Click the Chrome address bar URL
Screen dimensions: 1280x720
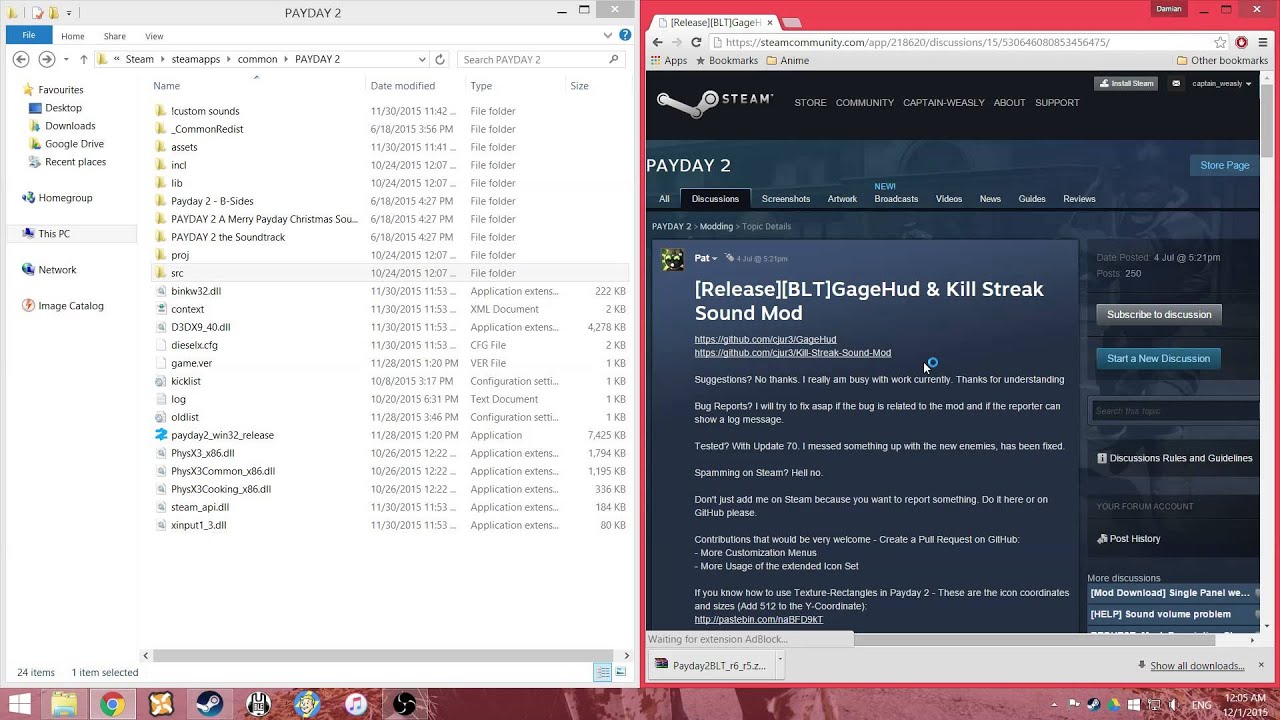point(917,42)
